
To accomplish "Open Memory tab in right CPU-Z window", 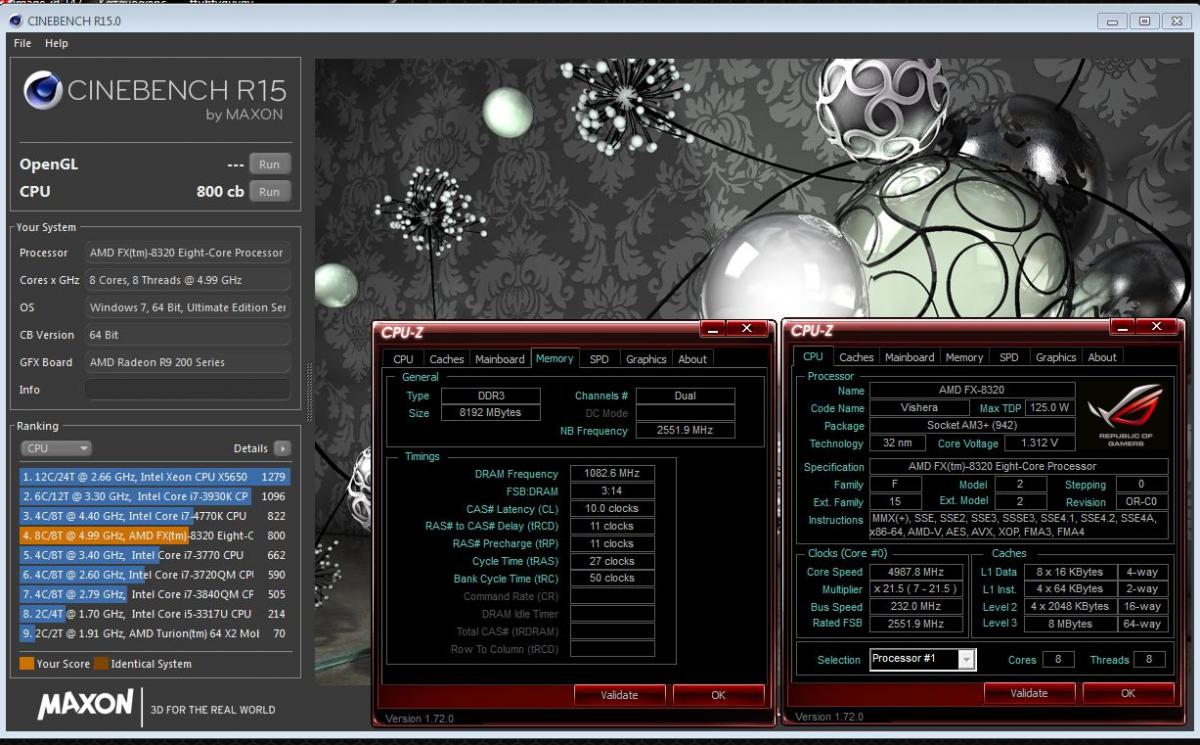I will pyautogui.click(x=964, y=357).
